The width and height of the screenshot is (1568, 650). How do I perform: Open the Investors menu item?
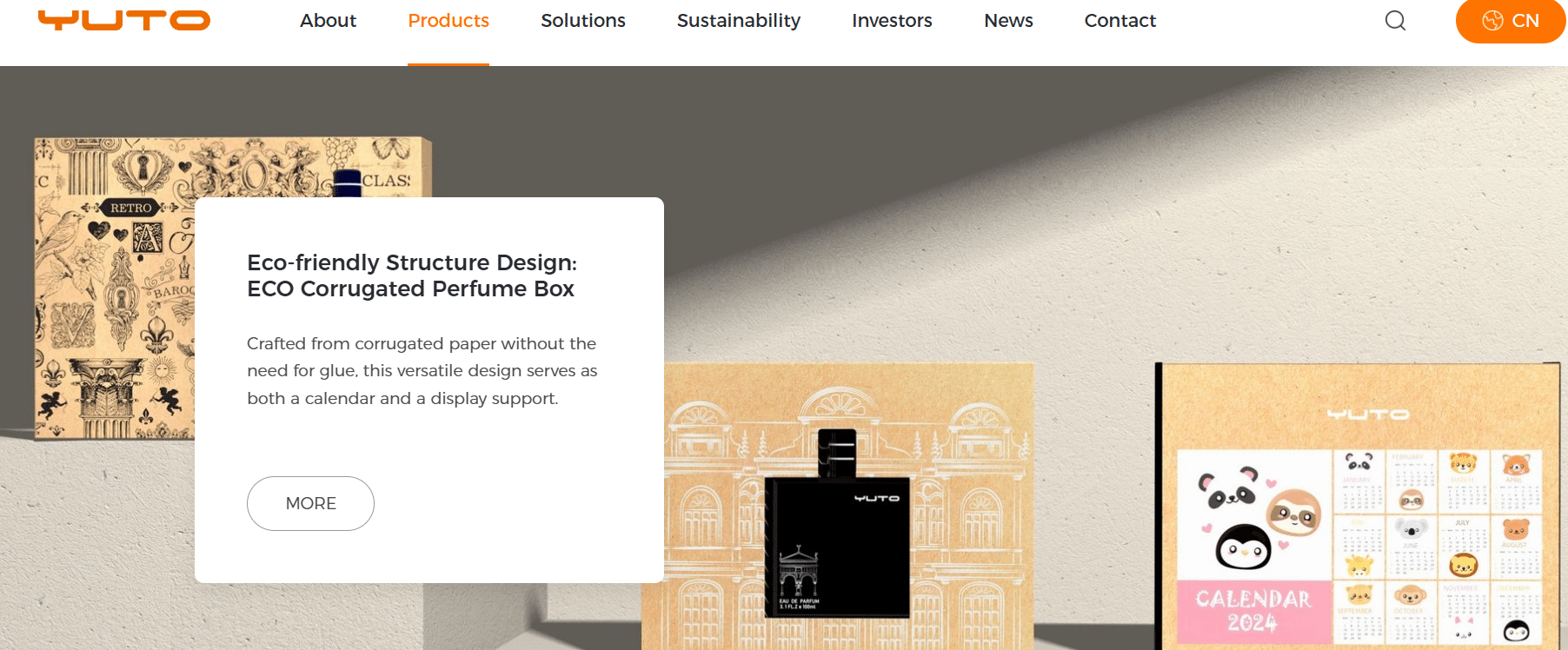pos(892,20)
